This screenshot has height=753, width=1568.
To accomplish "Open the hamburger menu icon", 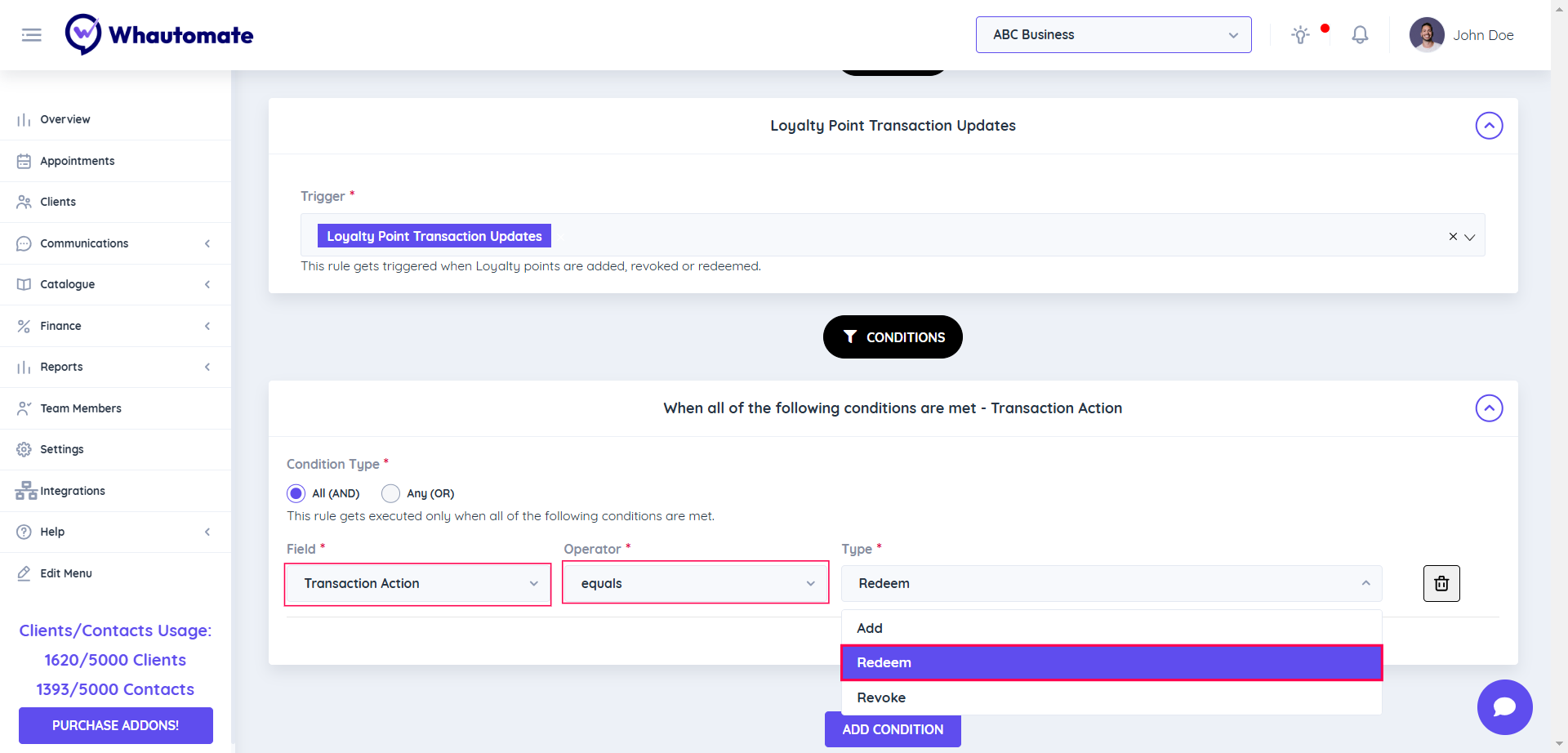I will (31, 35).
